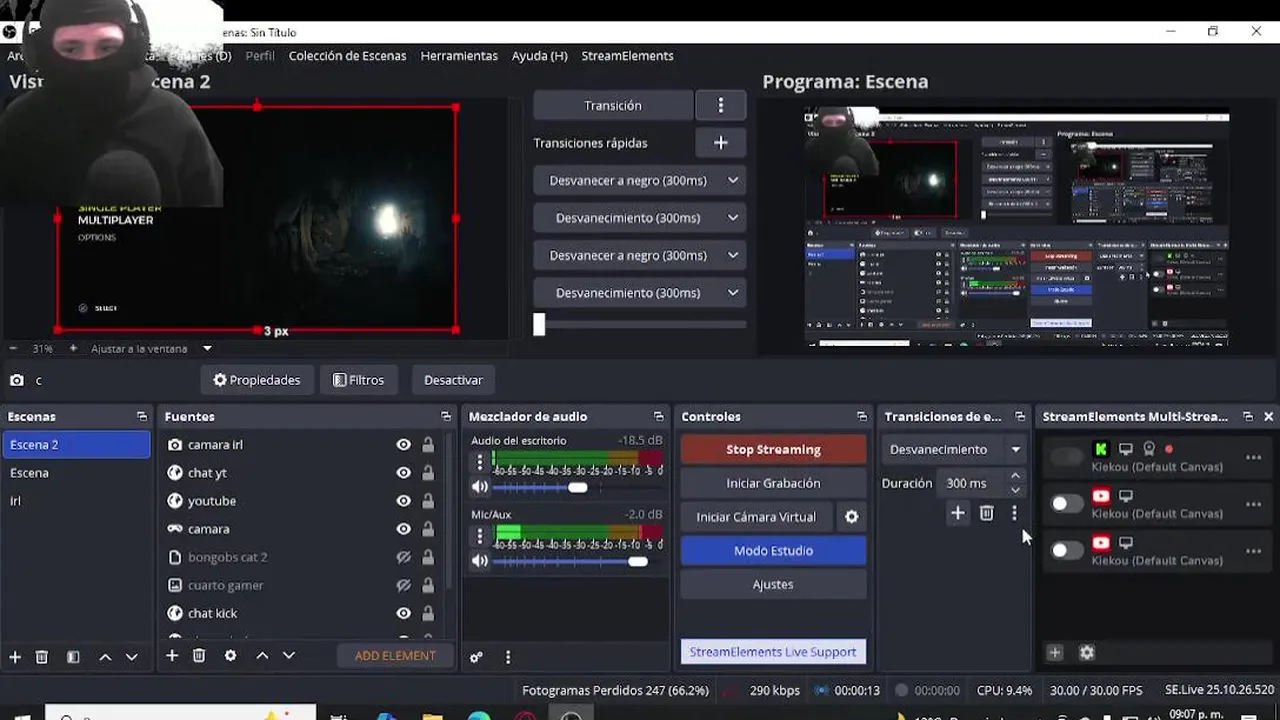The image size is (1280, 720).
Task: Show the cuarto gamer source
Action: point(404,585)
